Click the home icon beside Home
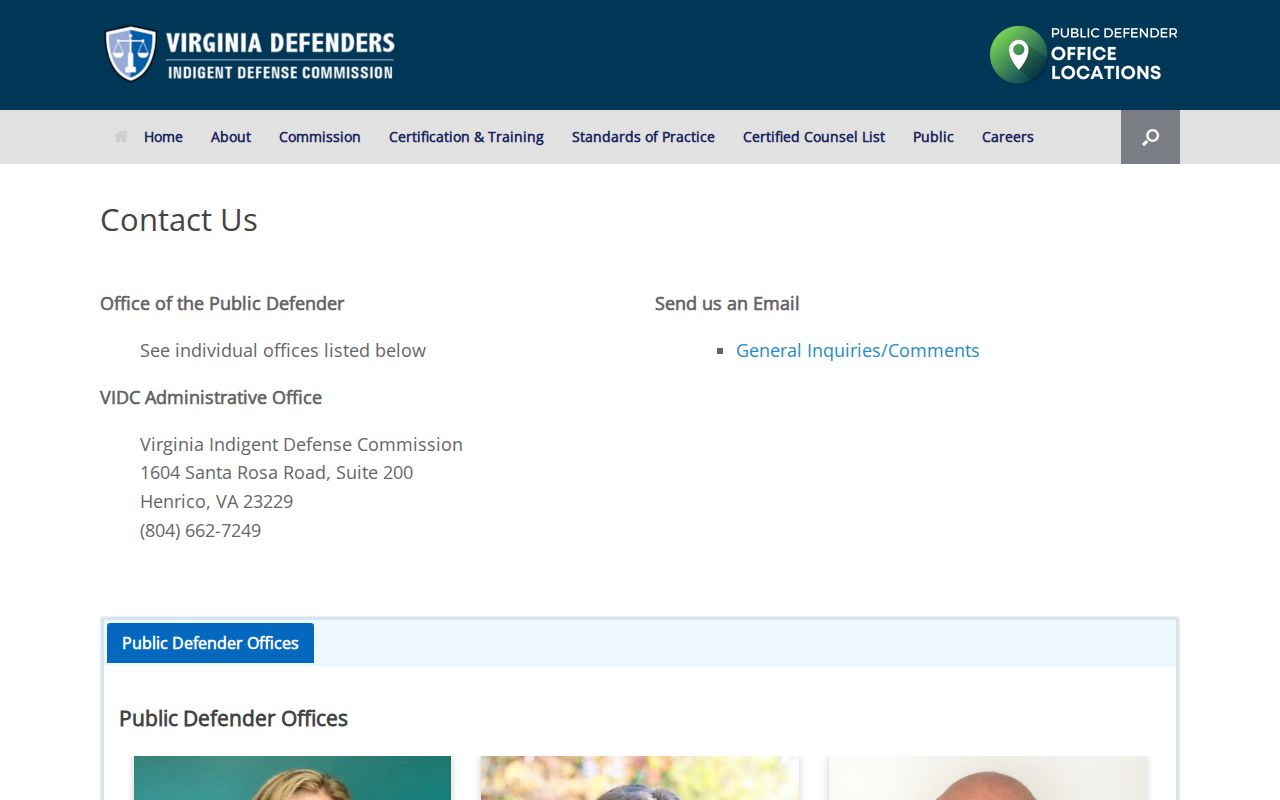This screenshot has width=1280, height=800. pos(121,136)
